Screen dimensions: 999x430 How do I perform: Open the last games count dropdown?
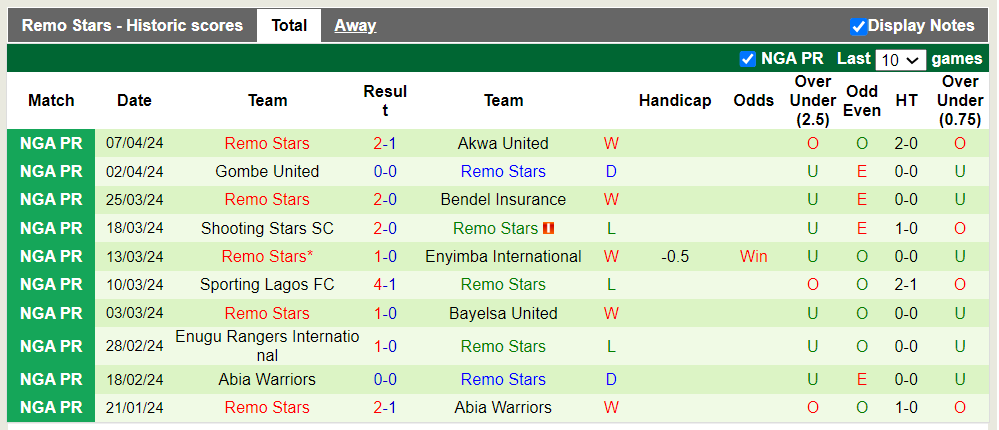900,60
